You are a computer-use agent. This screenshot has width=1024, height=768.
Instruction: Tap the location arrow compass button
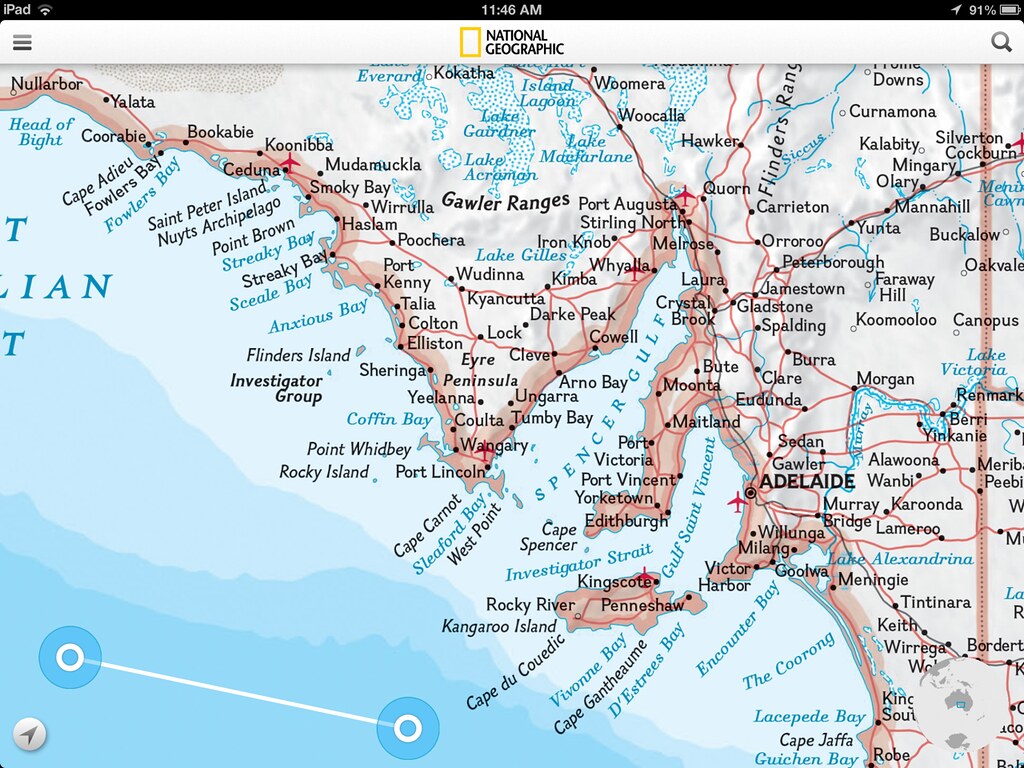click(29, 734)
